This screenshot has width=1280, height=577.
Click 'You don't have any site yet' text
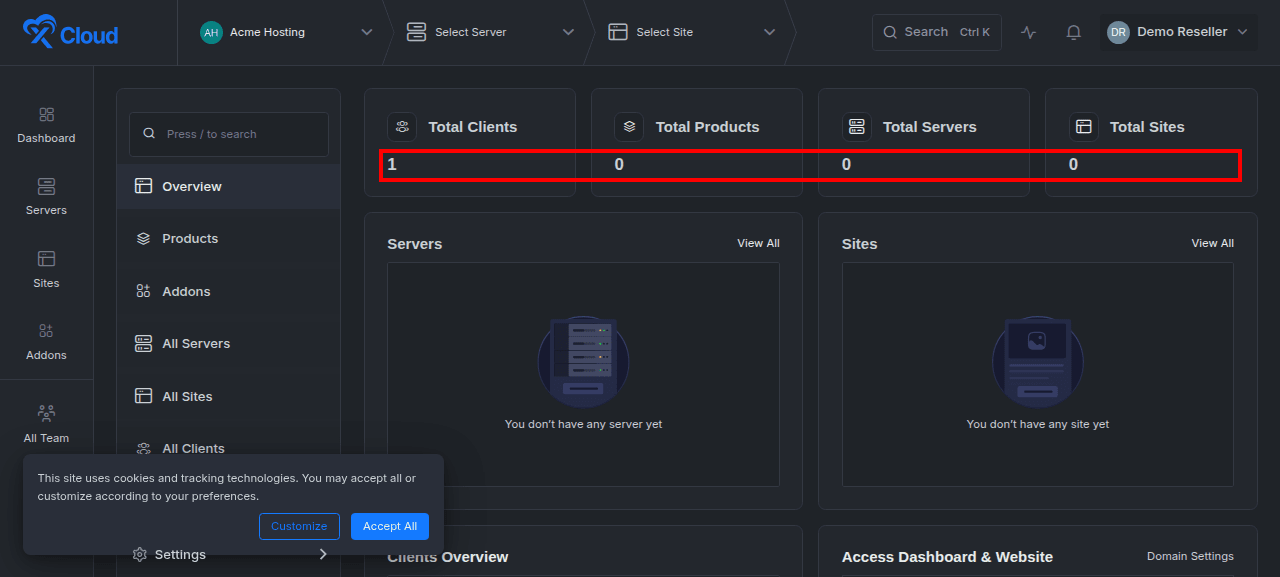pos(1038,424)
